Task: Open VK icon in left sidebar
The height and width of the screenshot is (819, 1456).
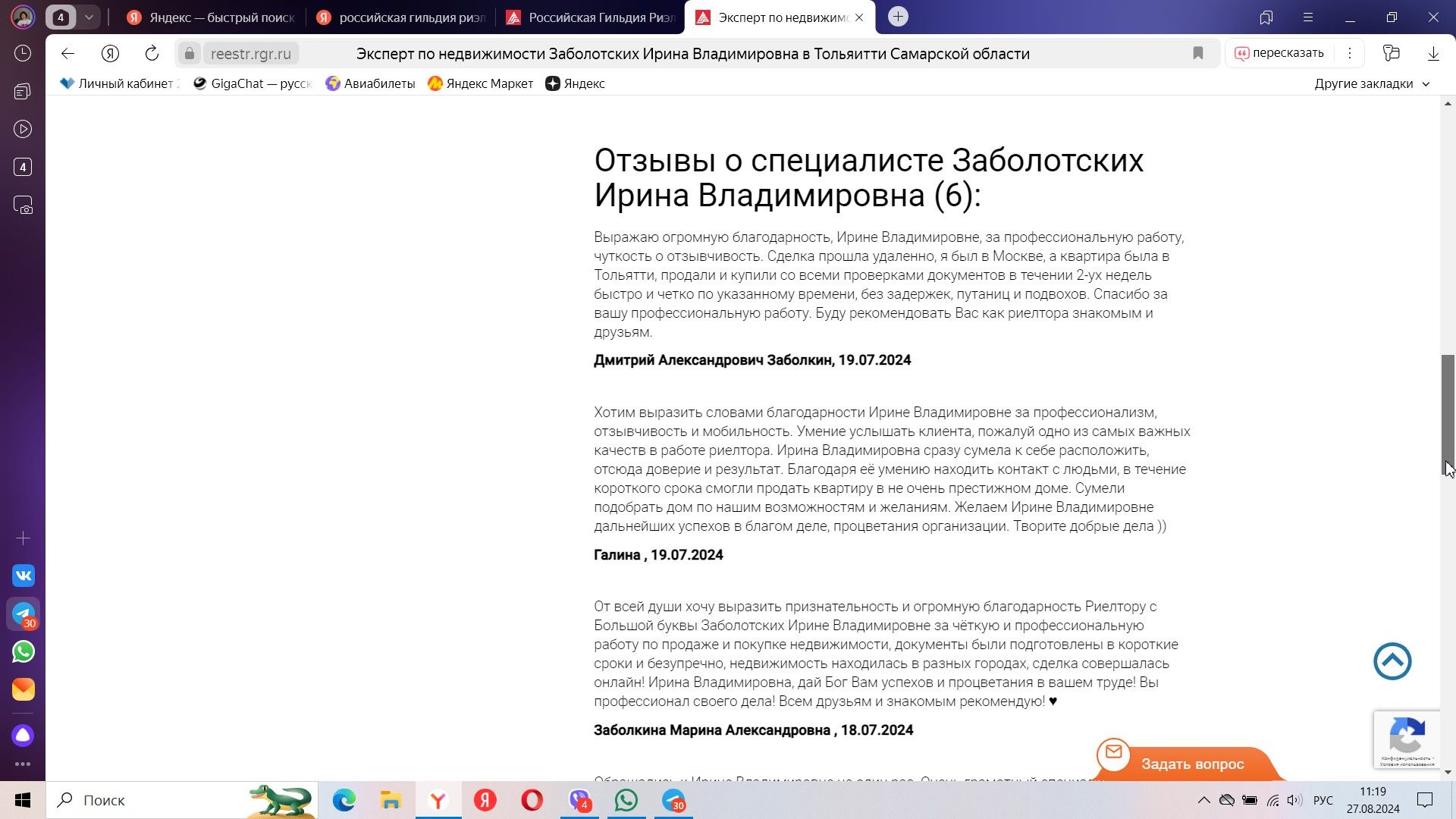Action: point(23,576)
